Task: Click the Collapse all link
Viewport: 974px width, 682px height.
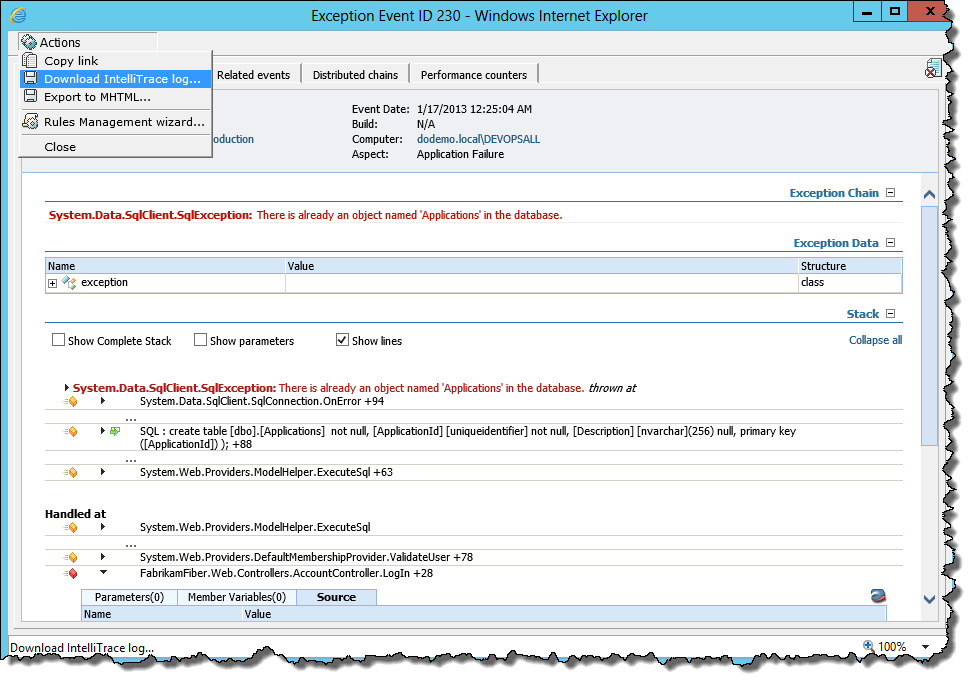Action: click(875, 340)
